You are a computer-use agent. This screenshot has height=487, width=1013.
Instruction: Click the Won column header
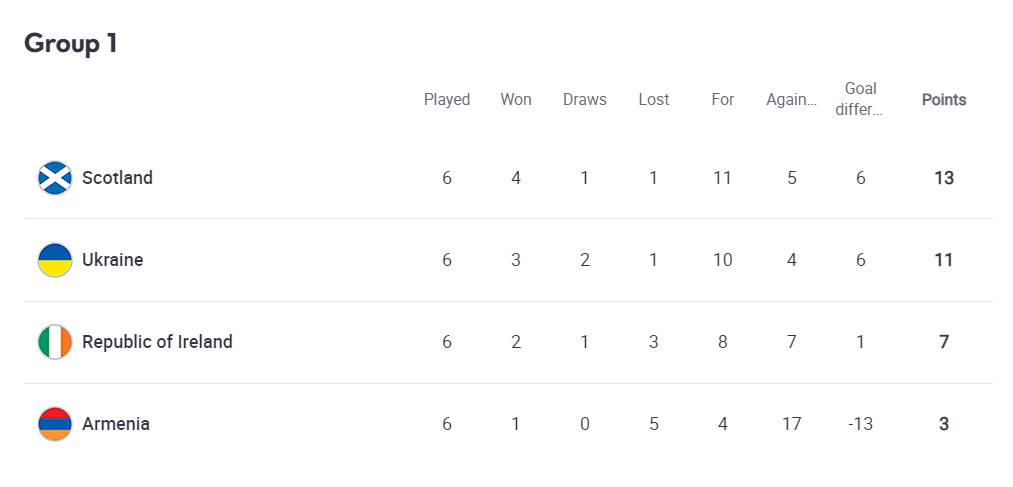(x=516, y=100)
